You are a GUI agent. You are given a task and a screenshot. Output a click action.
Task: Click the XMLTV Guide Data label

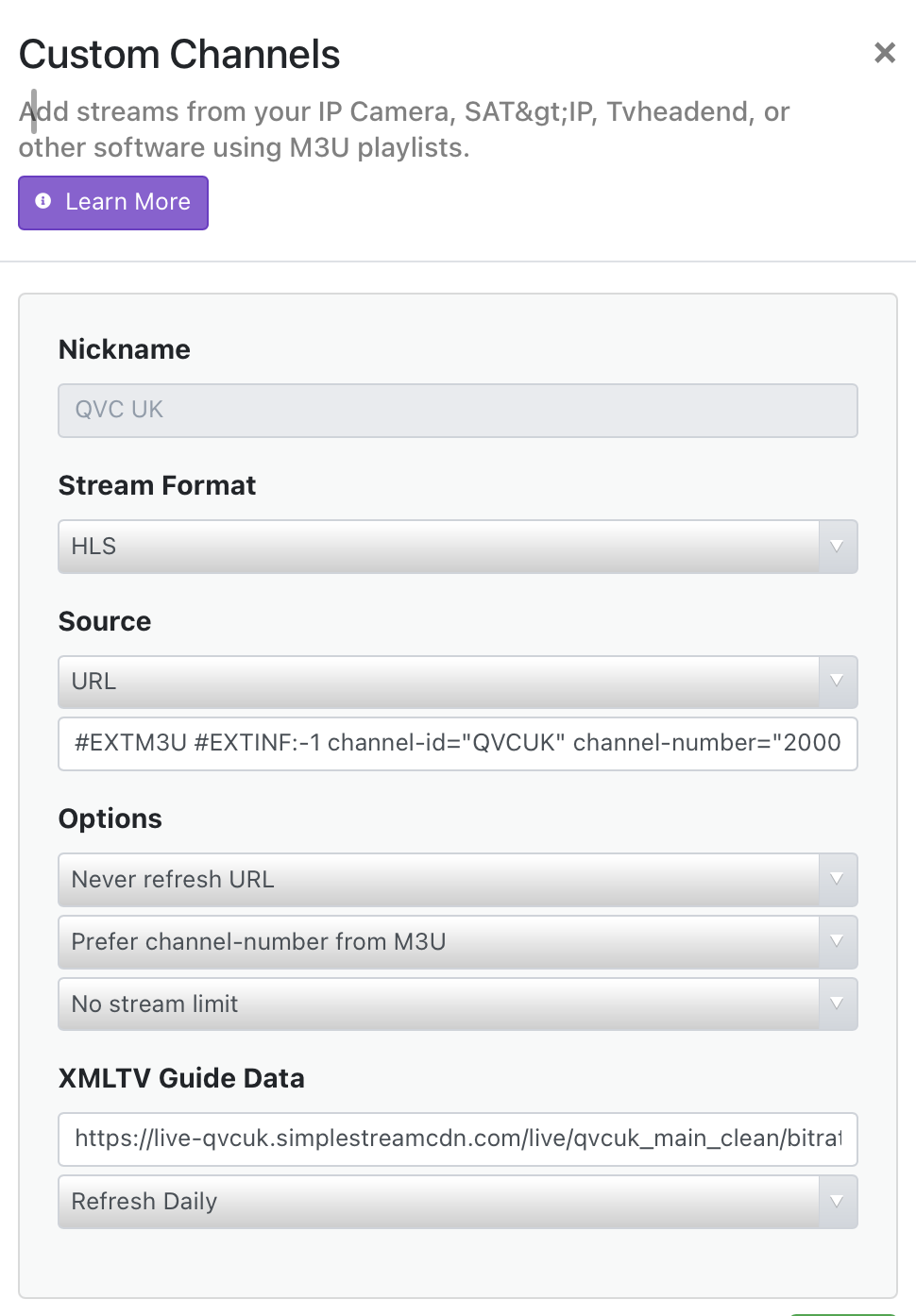181,1078
